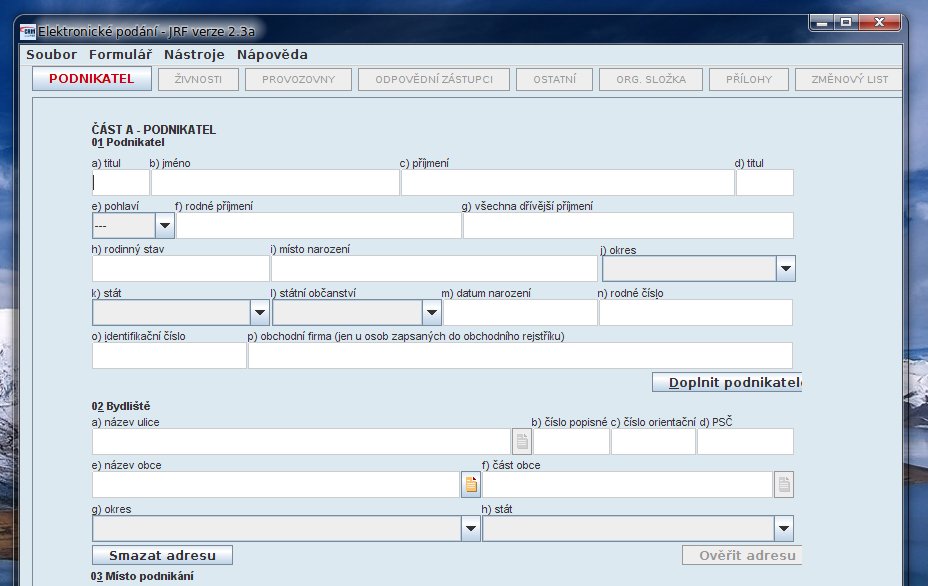Click the lookup icon beside název ulice
Image resolution: width=928 pixels, height=586 pixels.
pyautogui.click(x=521, y=442)
